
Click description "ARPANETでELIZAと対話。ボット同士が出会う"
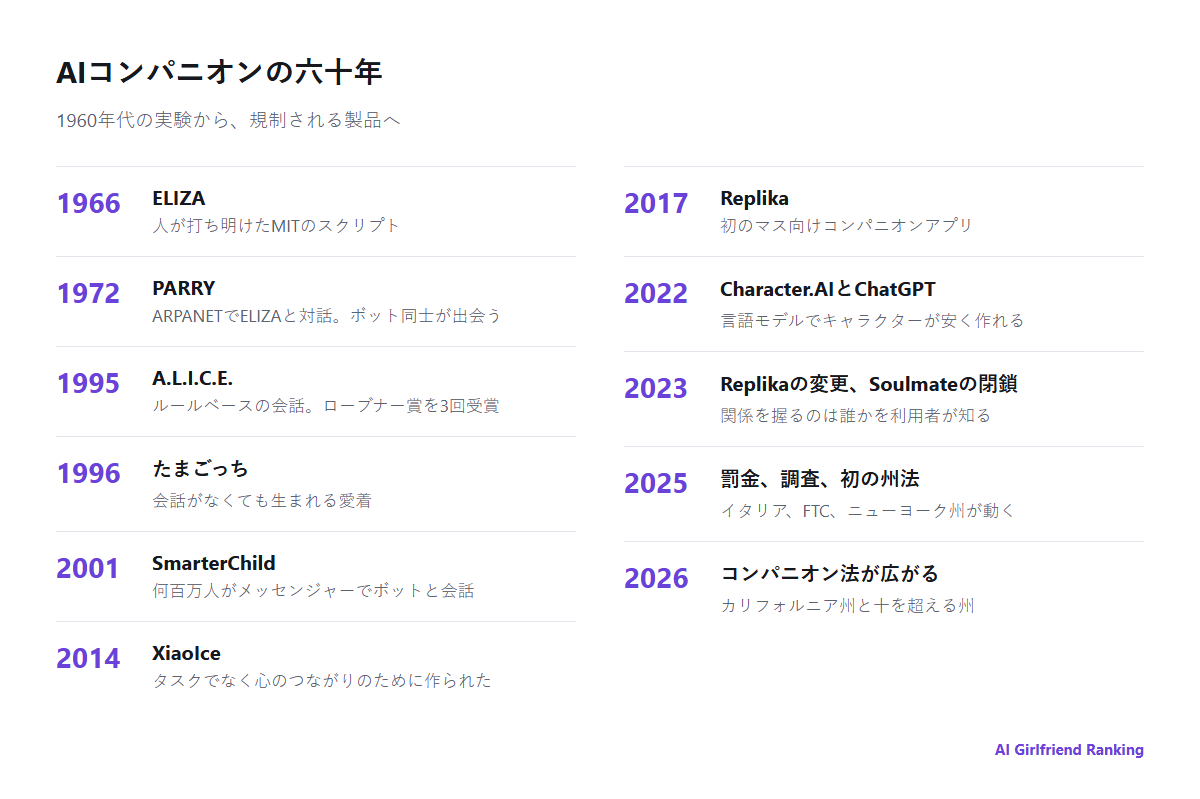(x=327, y=316)
